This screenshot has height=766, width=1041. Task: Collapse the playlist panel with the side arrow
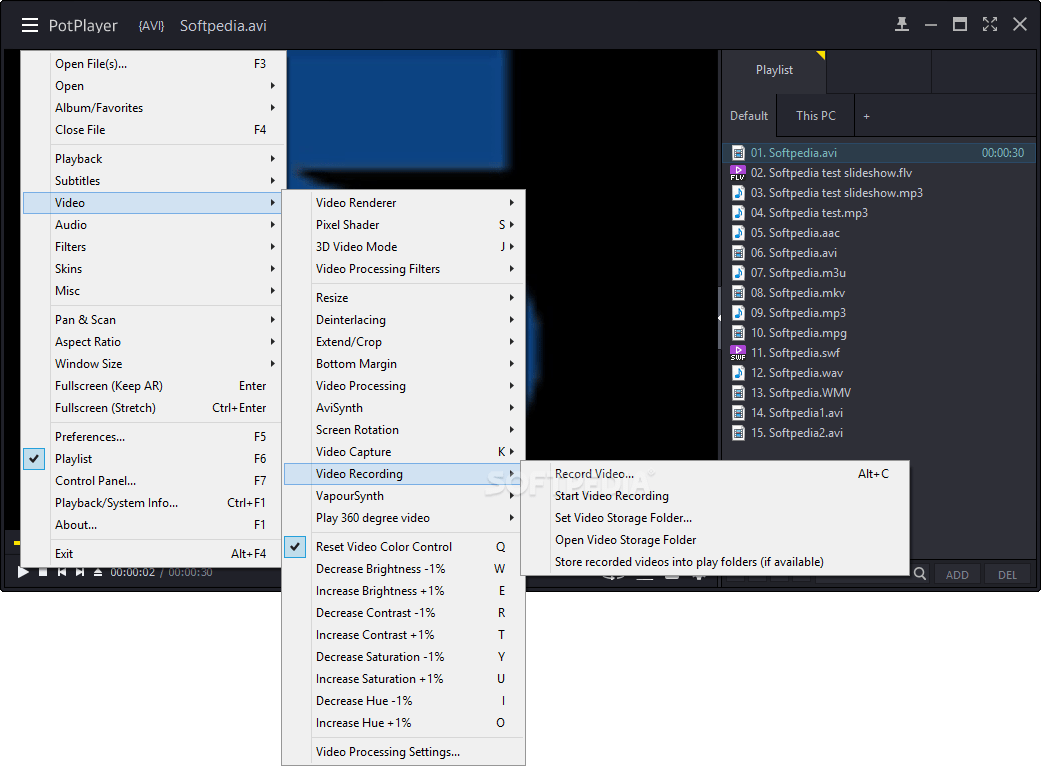point(720,318)
